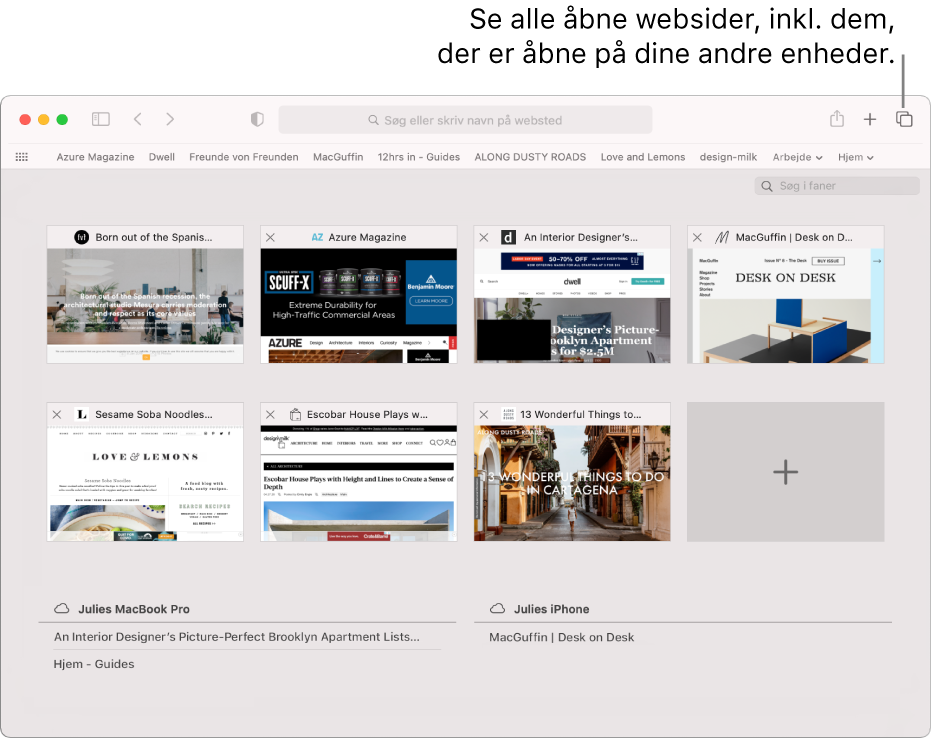The height and width of the screenshot is (739, 931).
Task: Select the 'Azure Magazine' tab title
Action: coord(368,237)
